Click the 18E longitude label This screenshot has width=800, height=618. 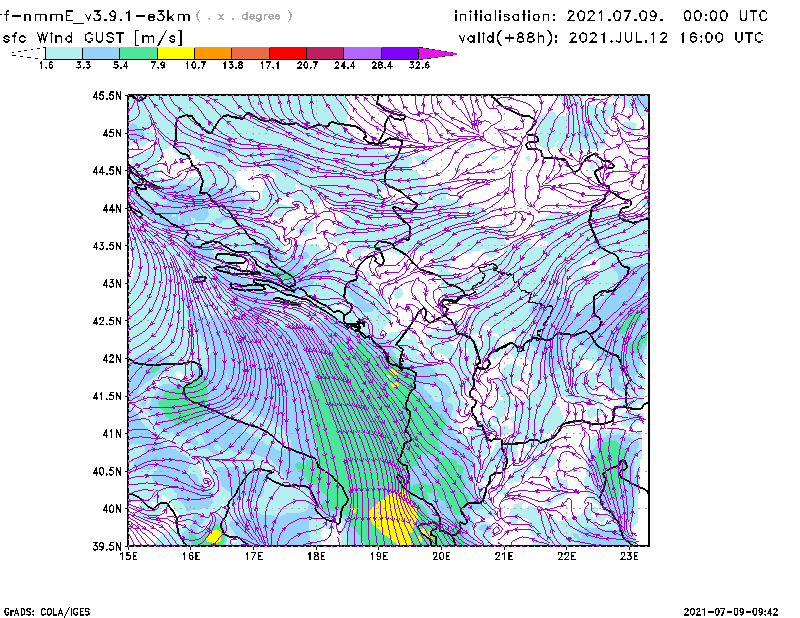pyautogui.click(x=316, y=556)
